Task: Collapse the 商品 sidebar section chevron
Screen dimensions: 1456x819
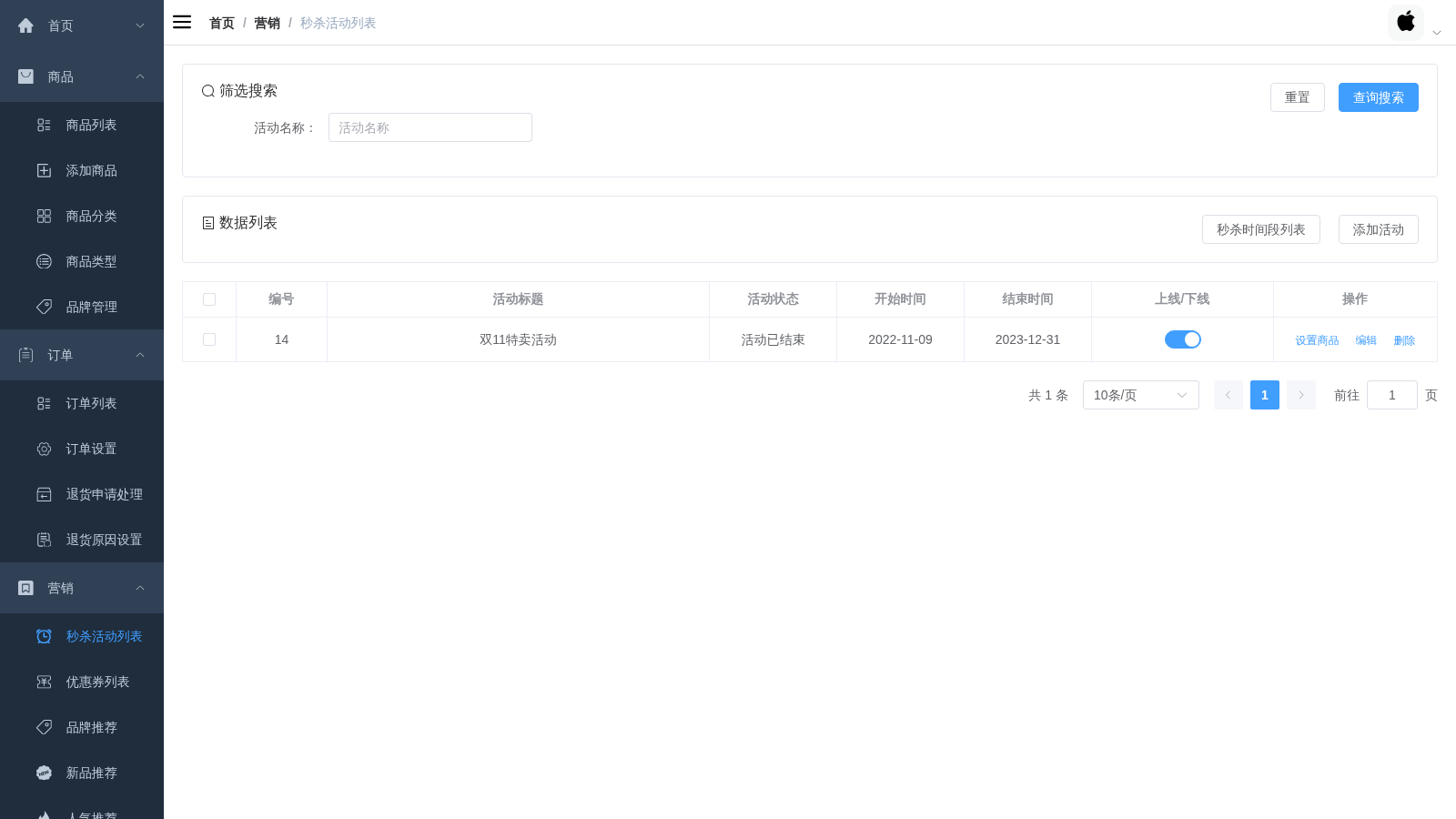Action: coord(140,76)
